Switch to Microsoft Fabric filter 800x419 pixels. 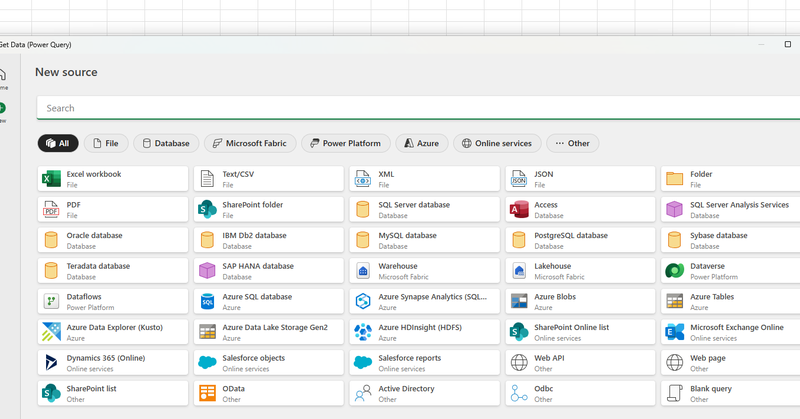(250, 143)
